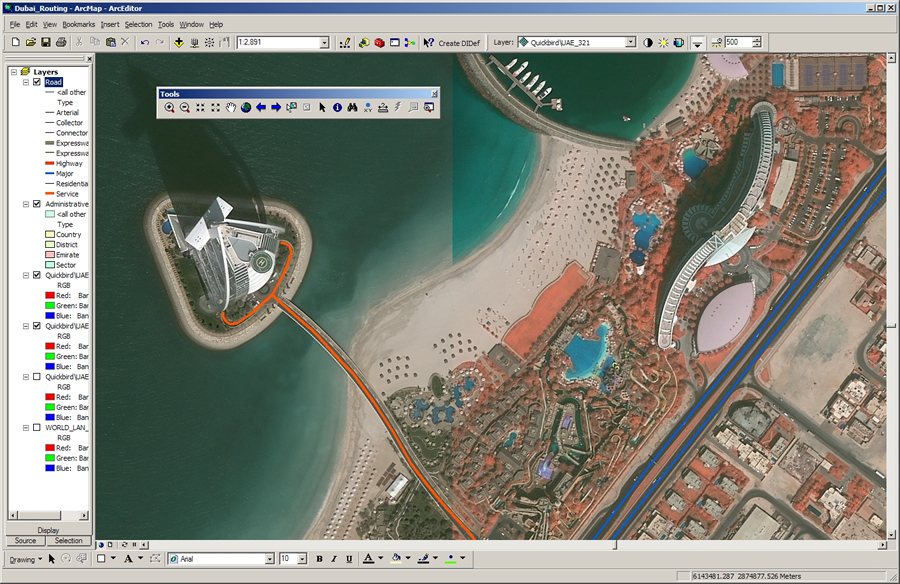Enable the WORLD_LAN layer checkbox
The height and width of the screenshot is (584, 900).
click(x=37, y=427)
